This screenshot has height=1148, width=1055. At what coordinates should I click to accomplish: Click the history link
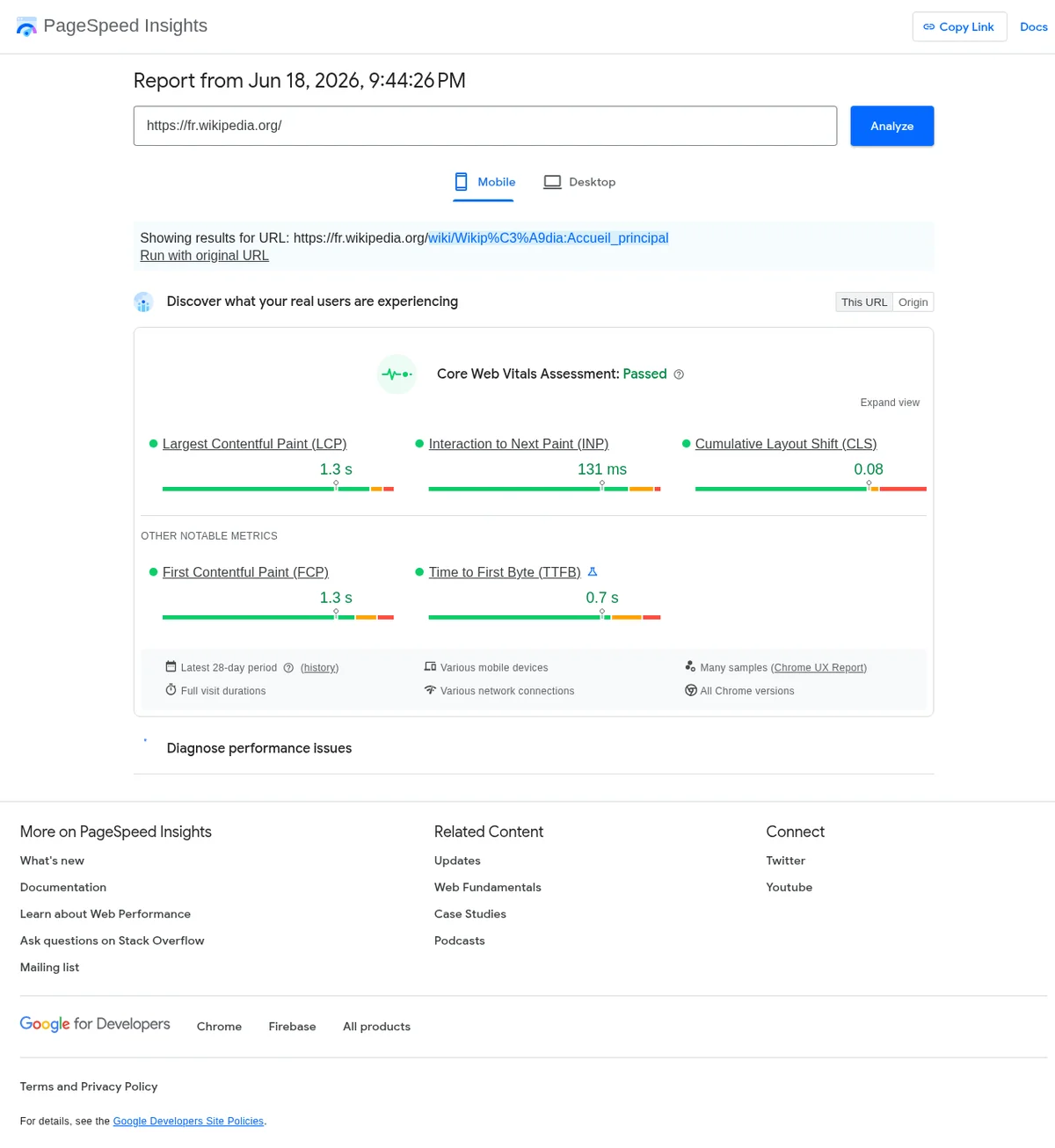[319, 668]
